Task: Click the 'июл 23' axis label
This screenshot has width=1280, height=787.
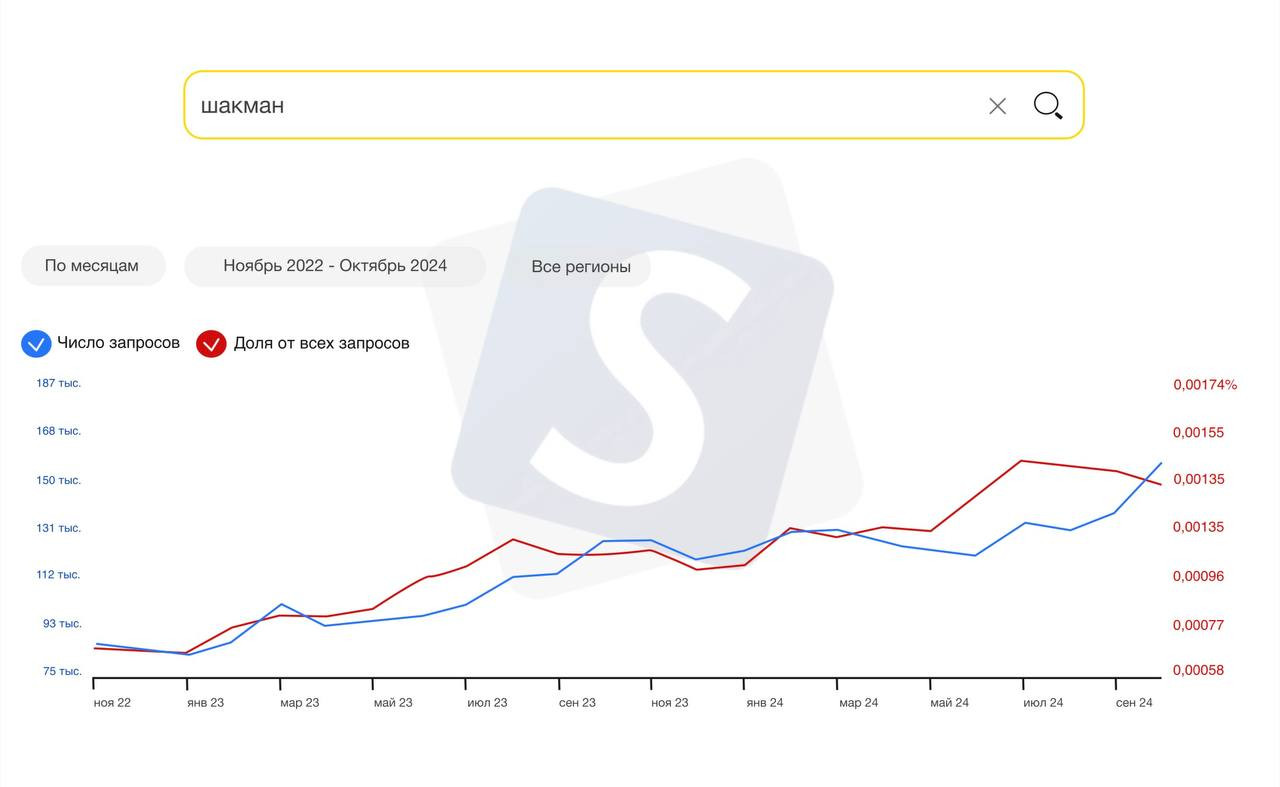Action: coord(487,703)
